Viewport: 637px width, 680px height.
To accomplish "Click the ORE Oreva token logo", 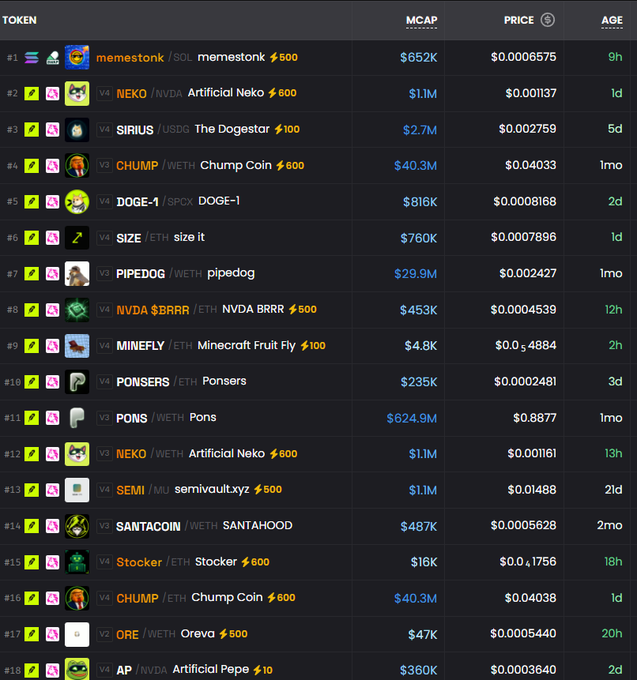I will tap(77, 634).
